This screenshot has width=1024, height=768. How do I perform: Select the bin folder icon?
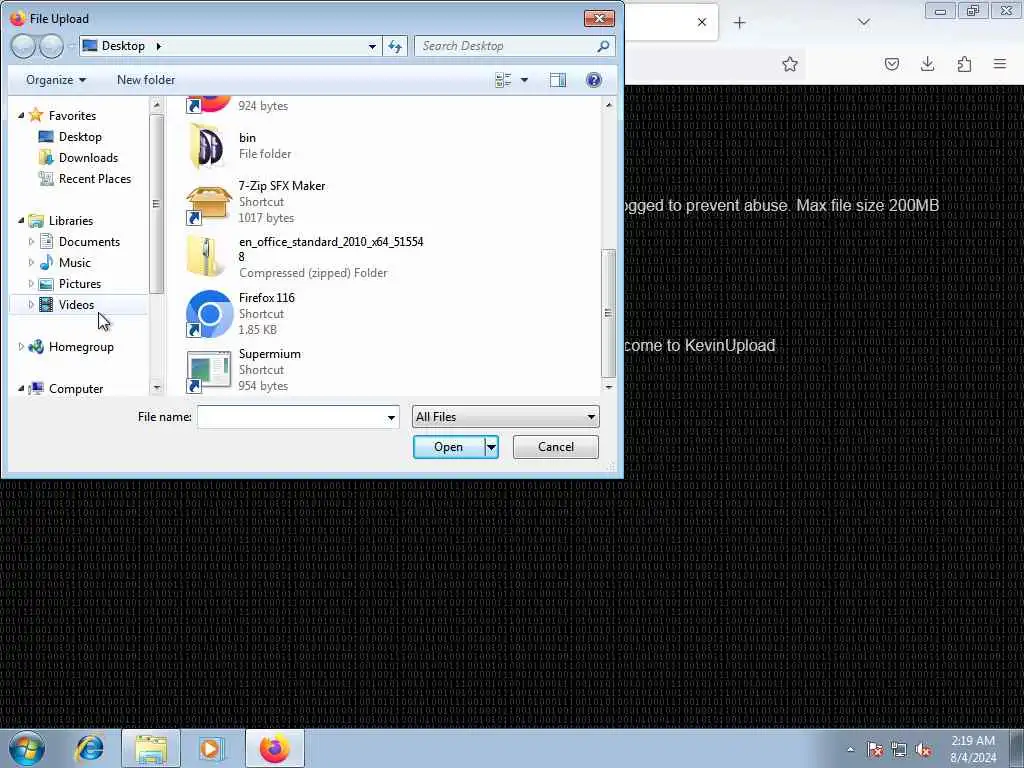(x=209, y=146)
